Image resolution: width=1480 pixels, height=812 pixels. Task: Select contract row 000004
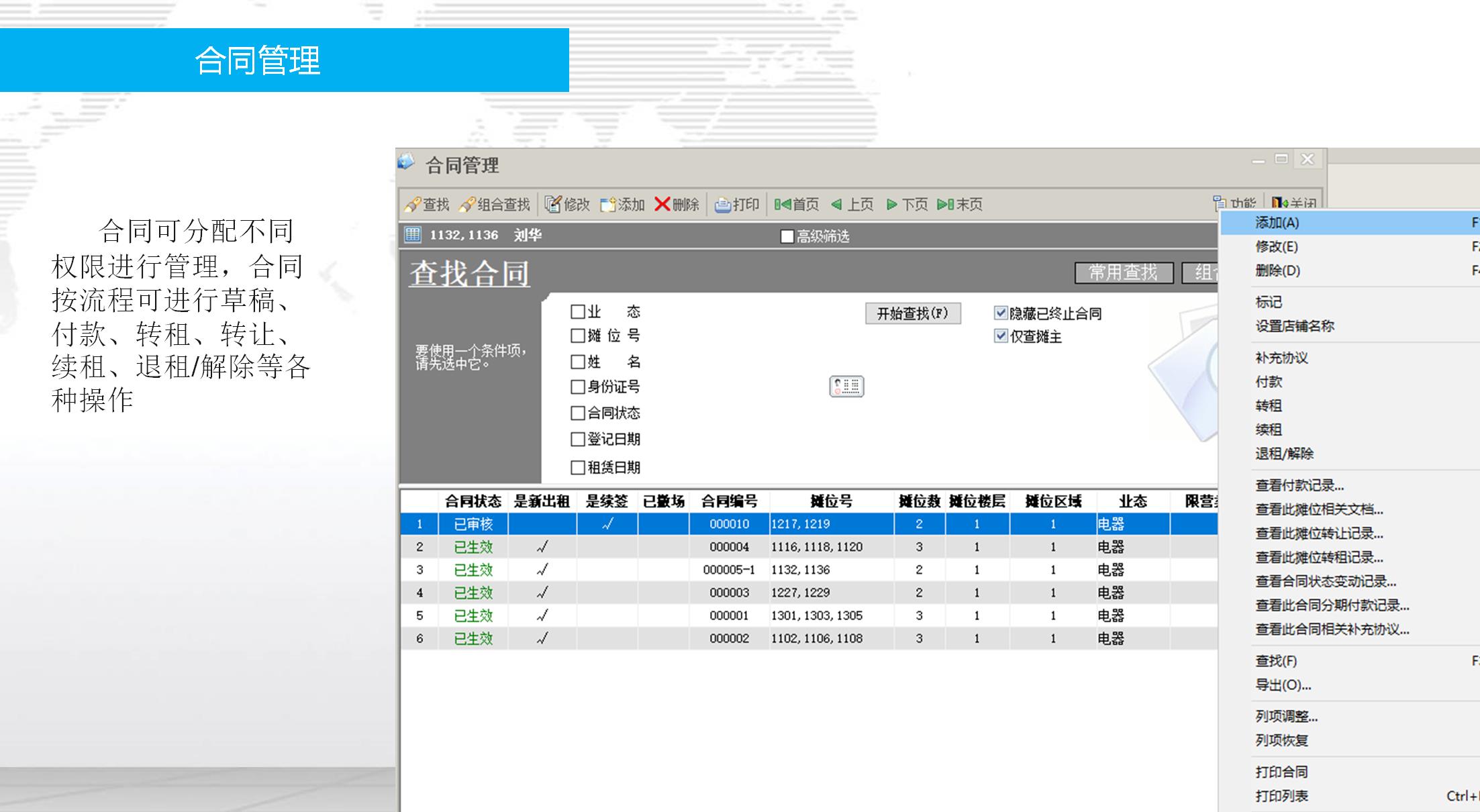729,547
